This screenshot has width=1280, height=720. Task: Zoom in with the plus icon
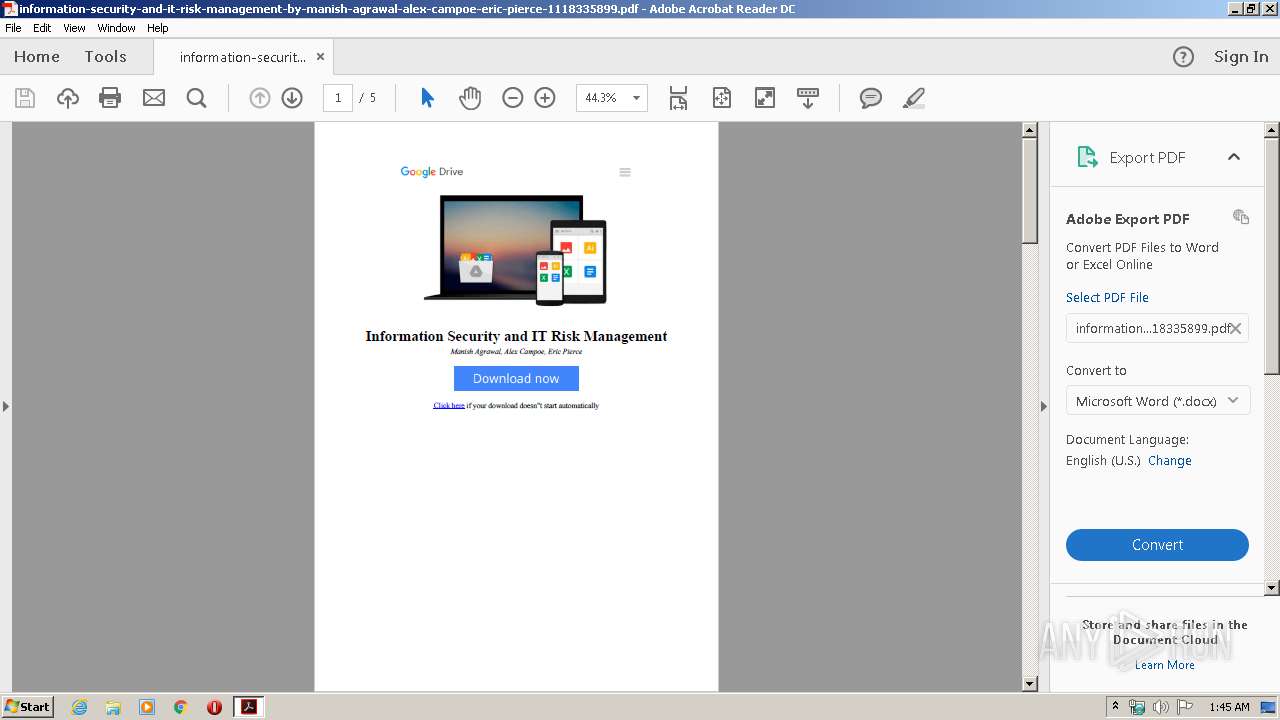pyautogui.click(x=545, y=98)
